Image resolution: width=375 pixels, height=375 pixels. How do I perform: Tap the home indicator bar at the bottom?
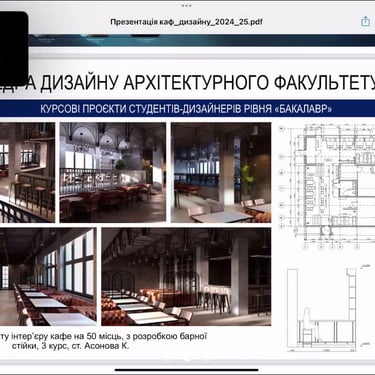[x=187, y=370]
